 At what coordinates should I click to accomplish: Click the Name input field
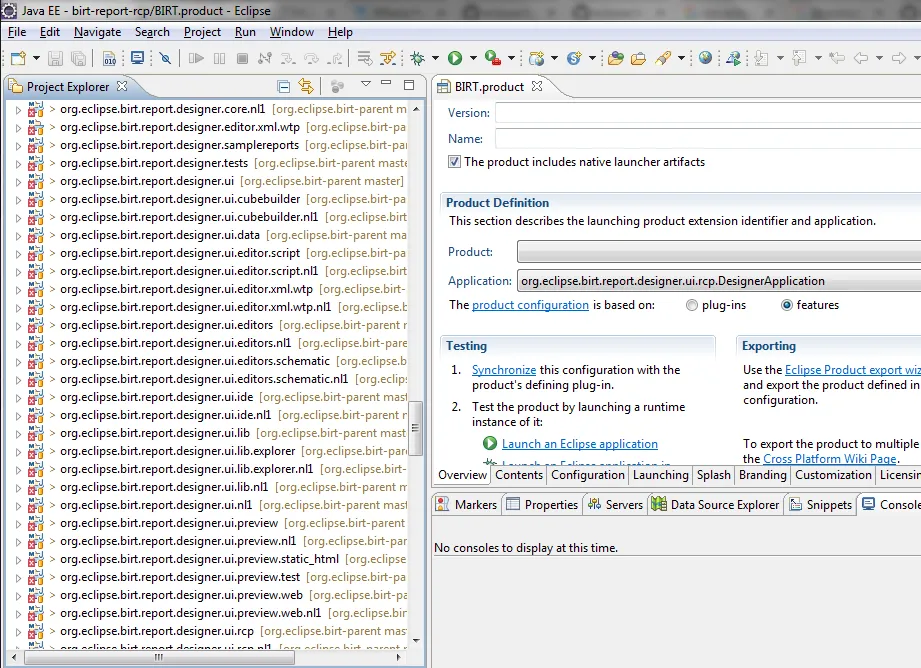coord(708,139)
